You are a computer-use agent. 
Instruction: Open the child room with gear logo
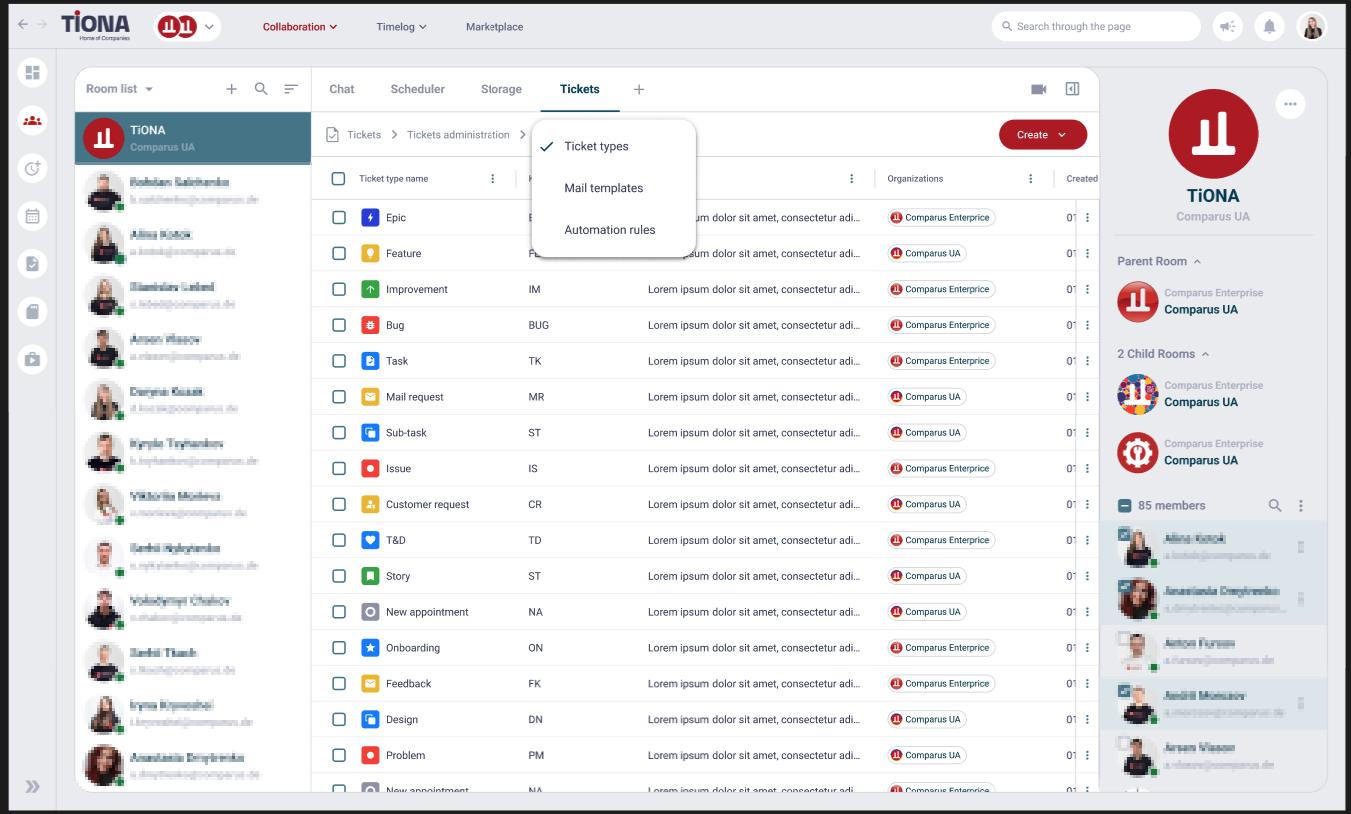(1138, 453)
